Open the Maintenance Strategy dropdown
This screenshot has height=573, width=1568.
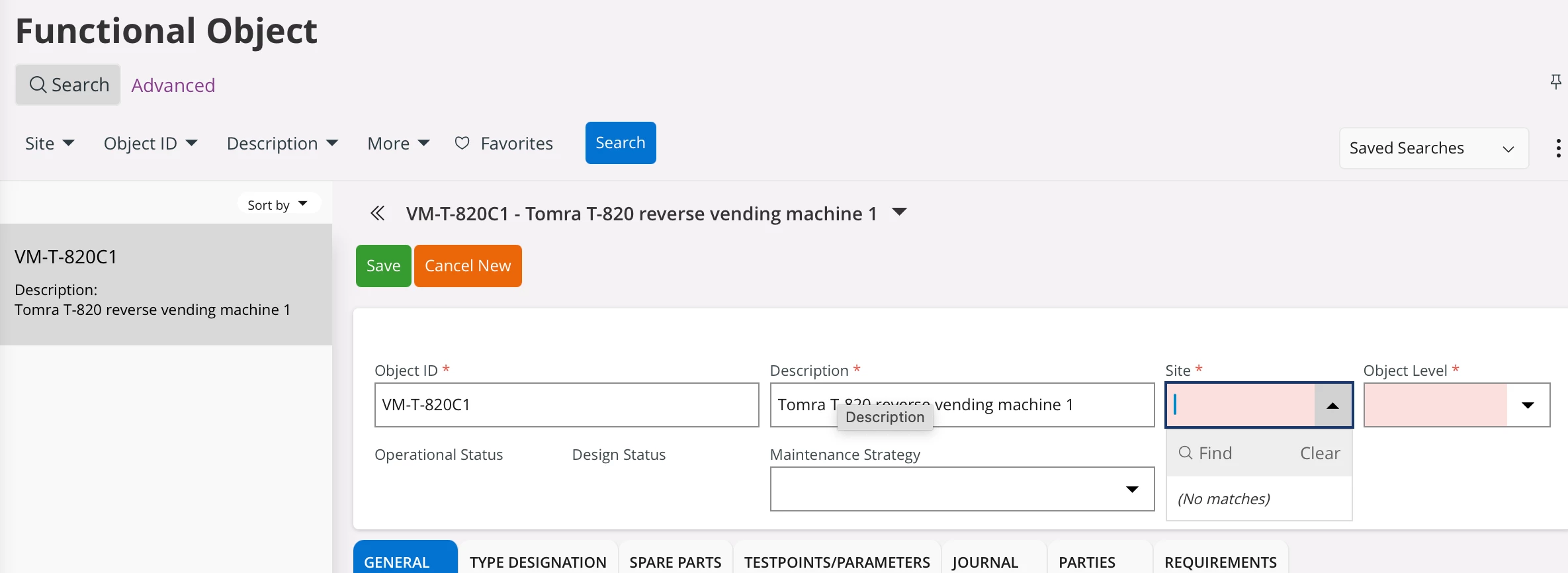1131,490
